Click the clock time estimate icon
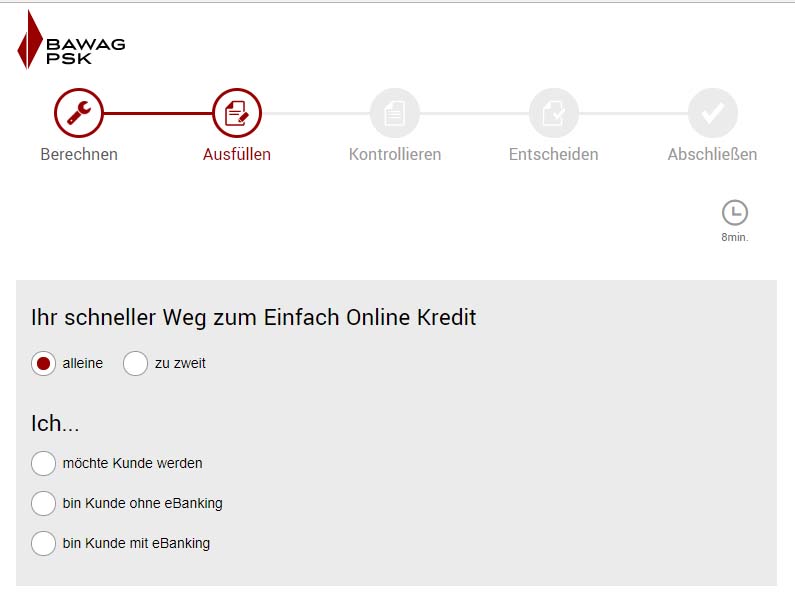Screen dimensions: 795x606 (x=735, y=212)
